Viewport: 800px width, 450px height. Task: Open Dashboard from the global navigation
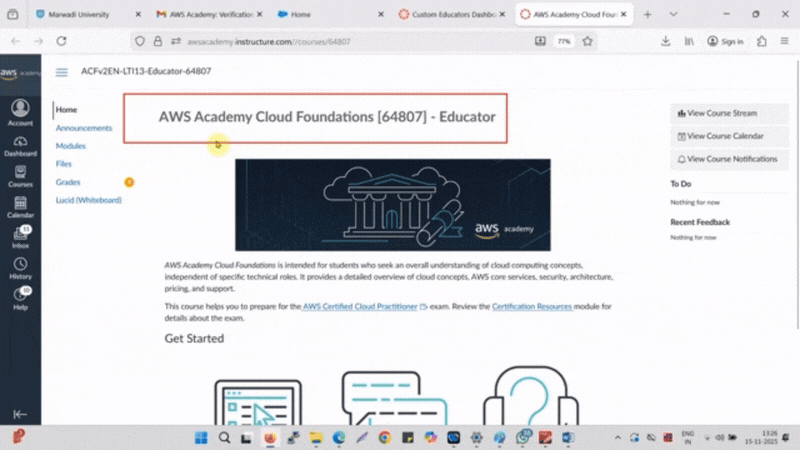20,146
